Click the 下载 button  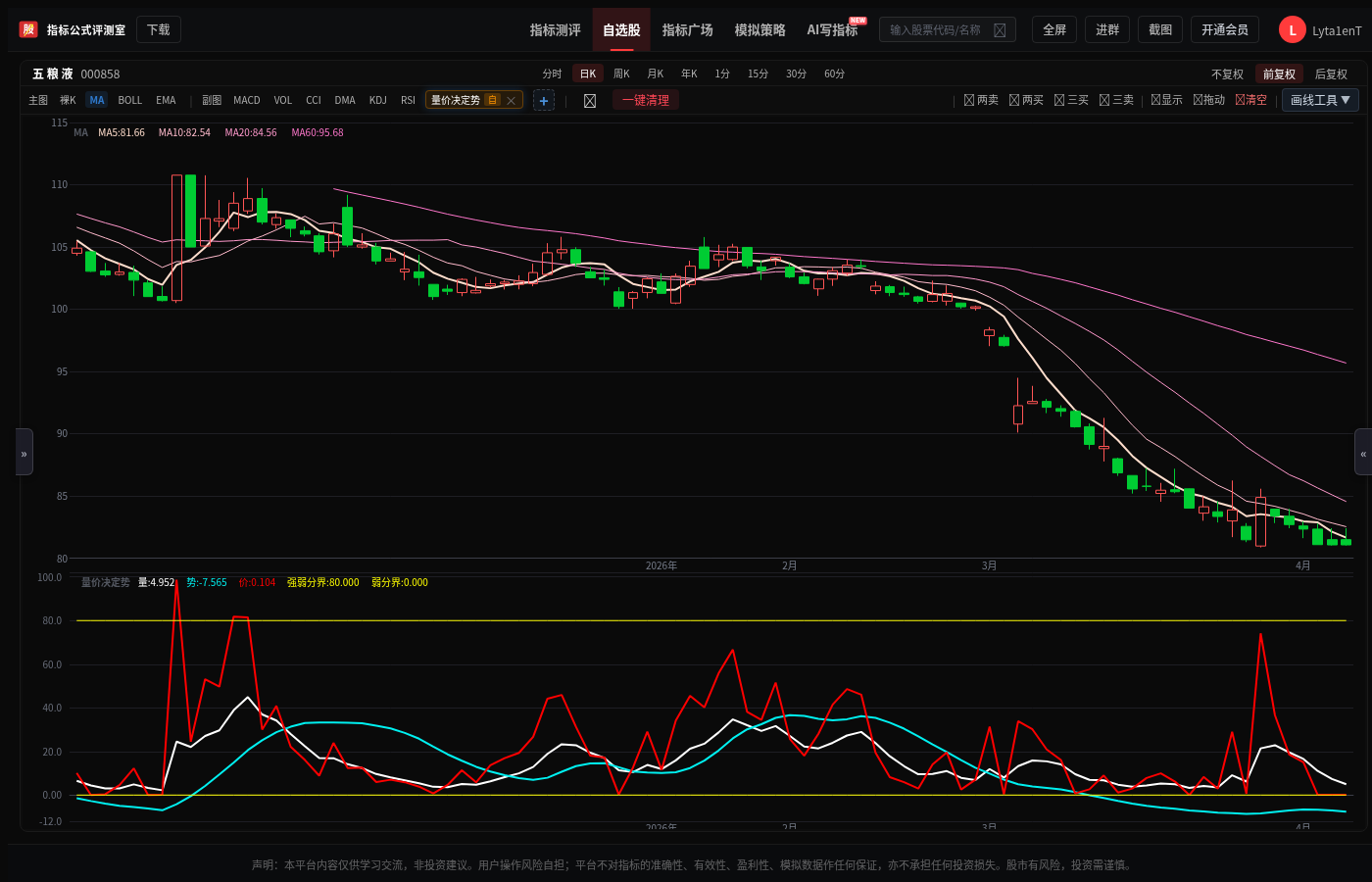(x=159, y=30)
